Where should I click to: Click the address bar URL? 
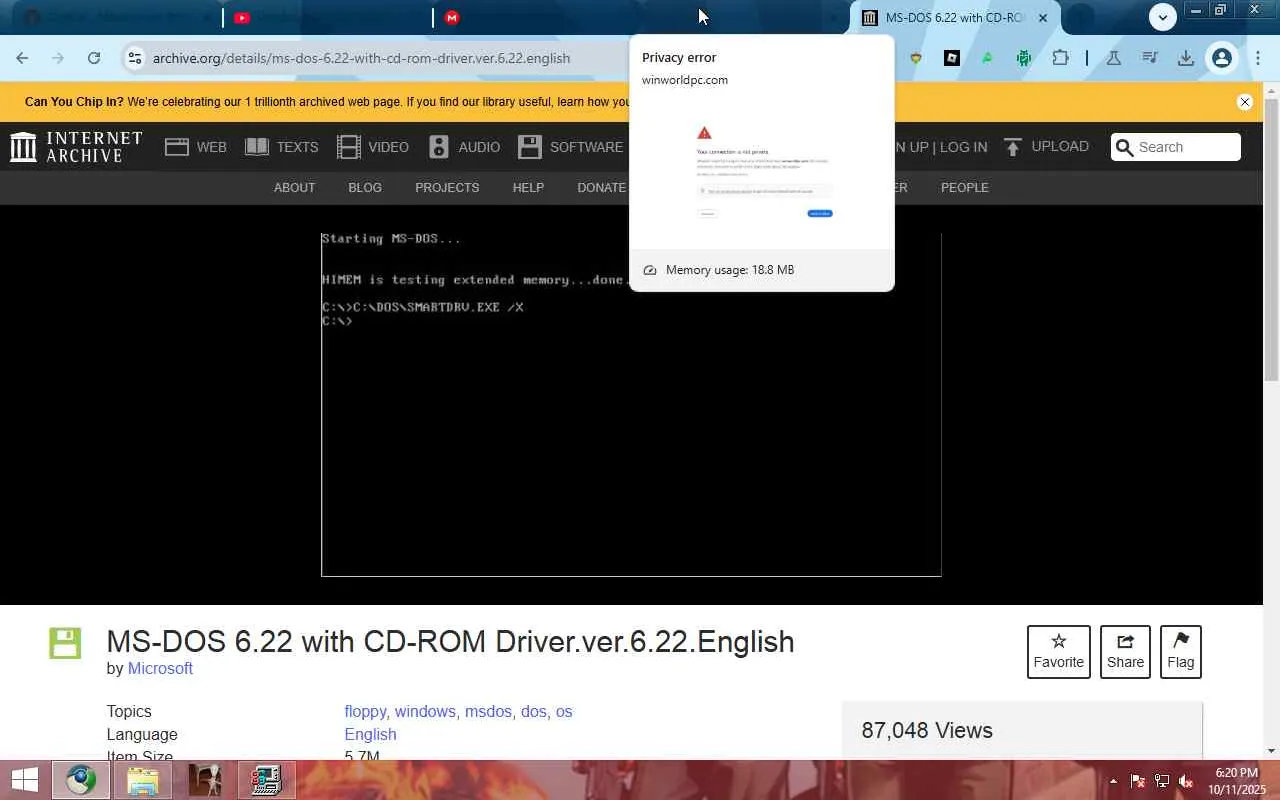click(x=361, y=58)
